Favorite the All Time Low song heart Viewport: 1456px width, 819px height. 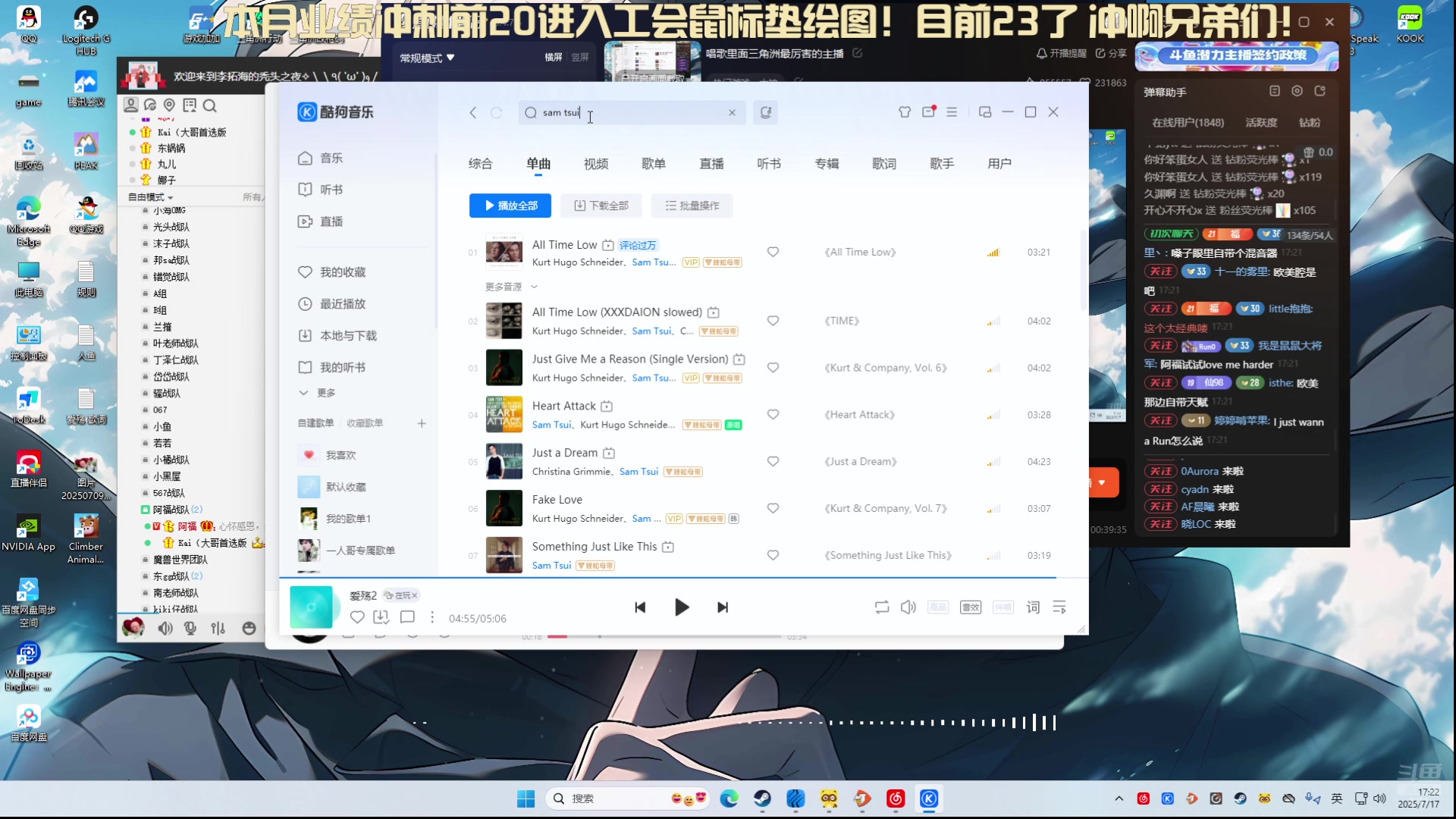coord(773,252)
